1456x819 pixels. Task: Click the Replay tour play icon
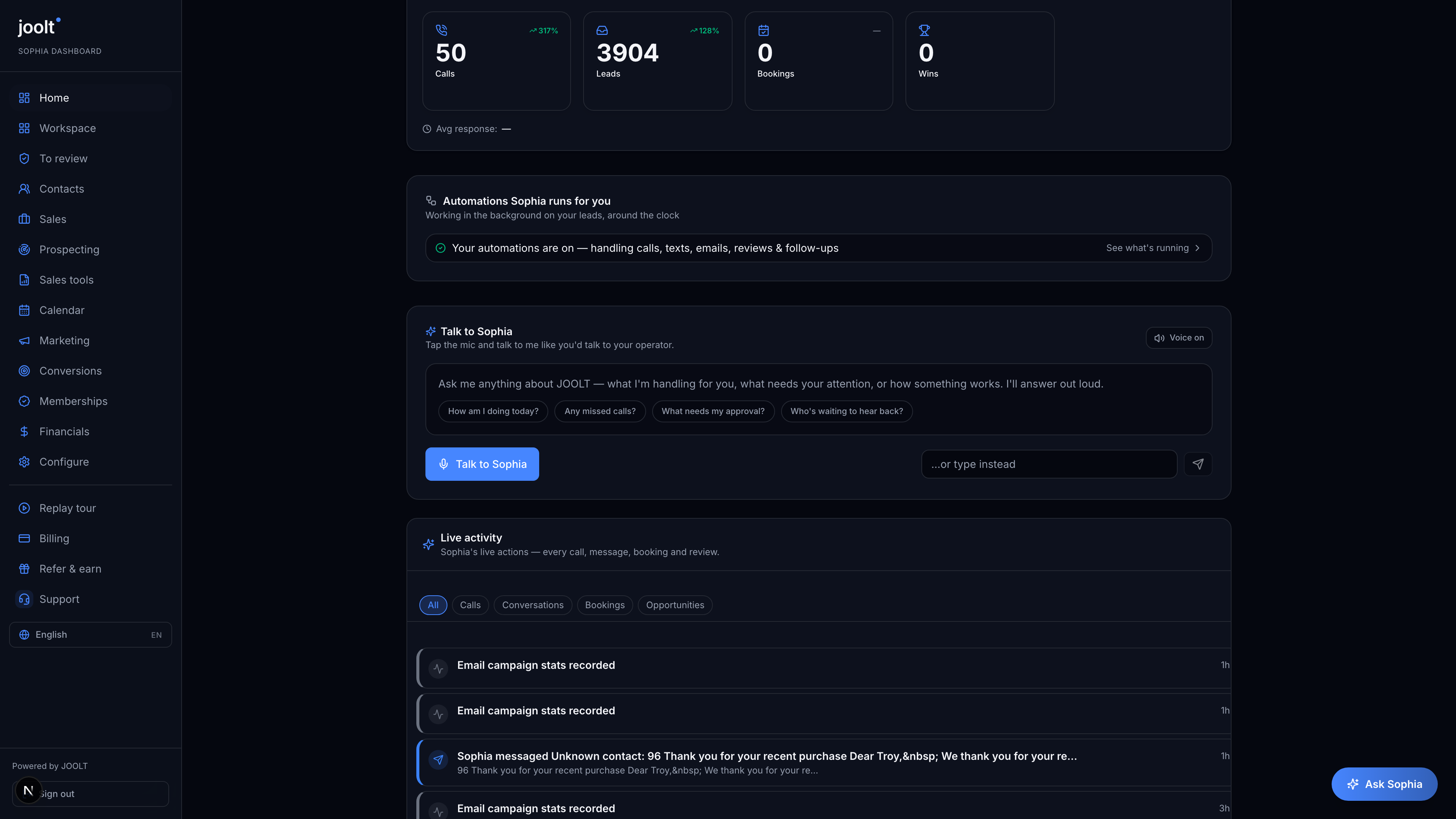tap(24, 508)
